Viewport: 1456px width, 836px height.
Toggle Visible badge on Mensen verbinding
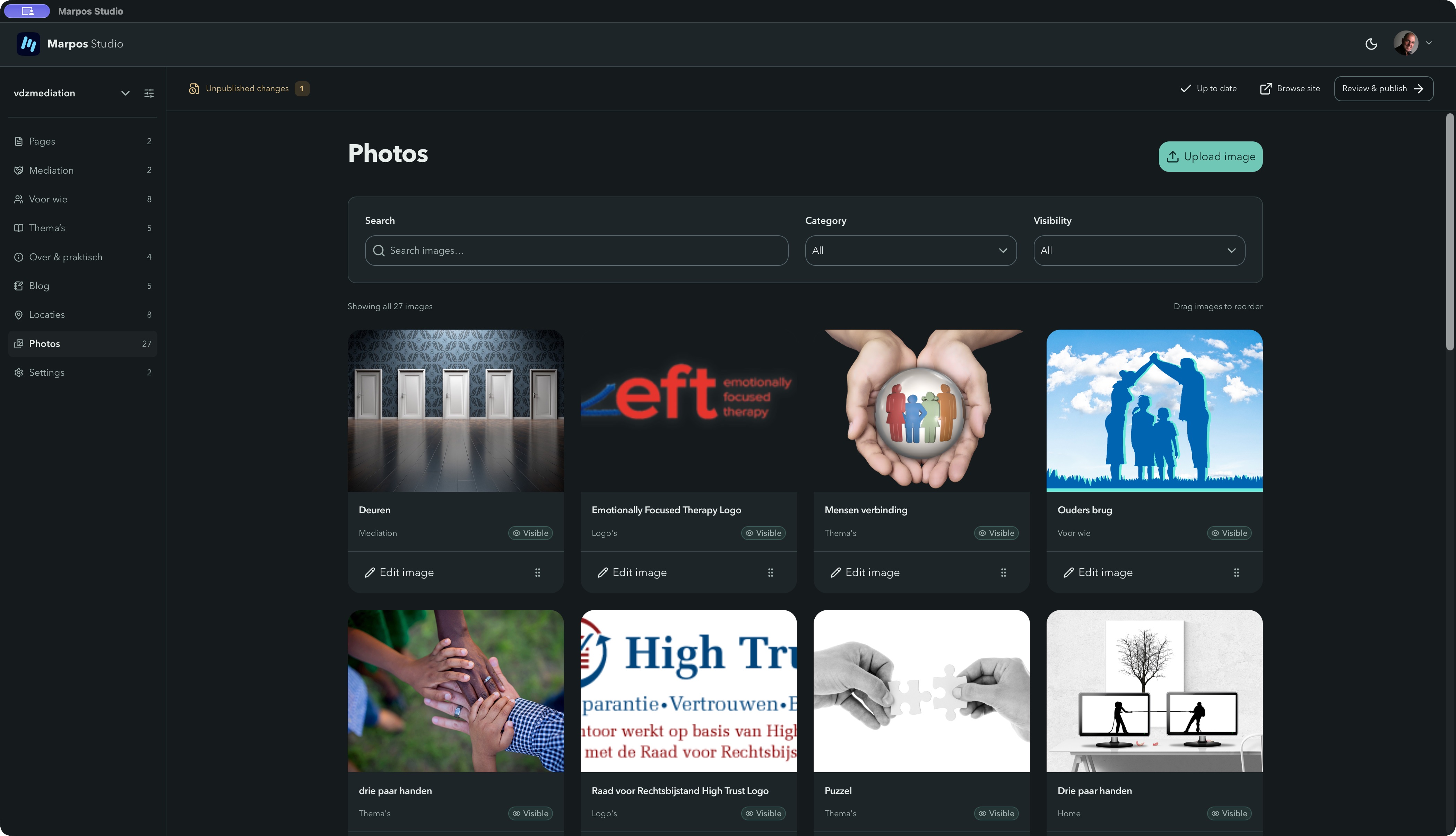(996, 533)
